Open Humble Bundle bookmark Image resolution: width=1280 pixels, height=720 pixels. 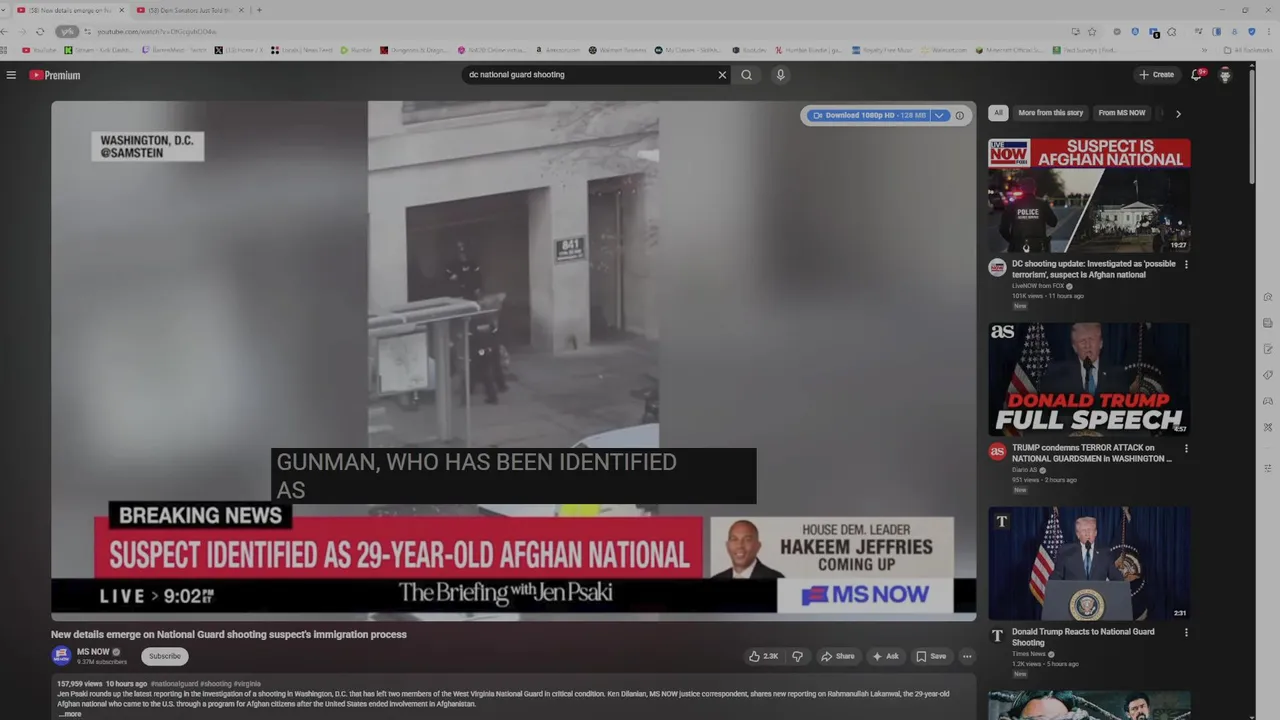(x=809, y=50)
